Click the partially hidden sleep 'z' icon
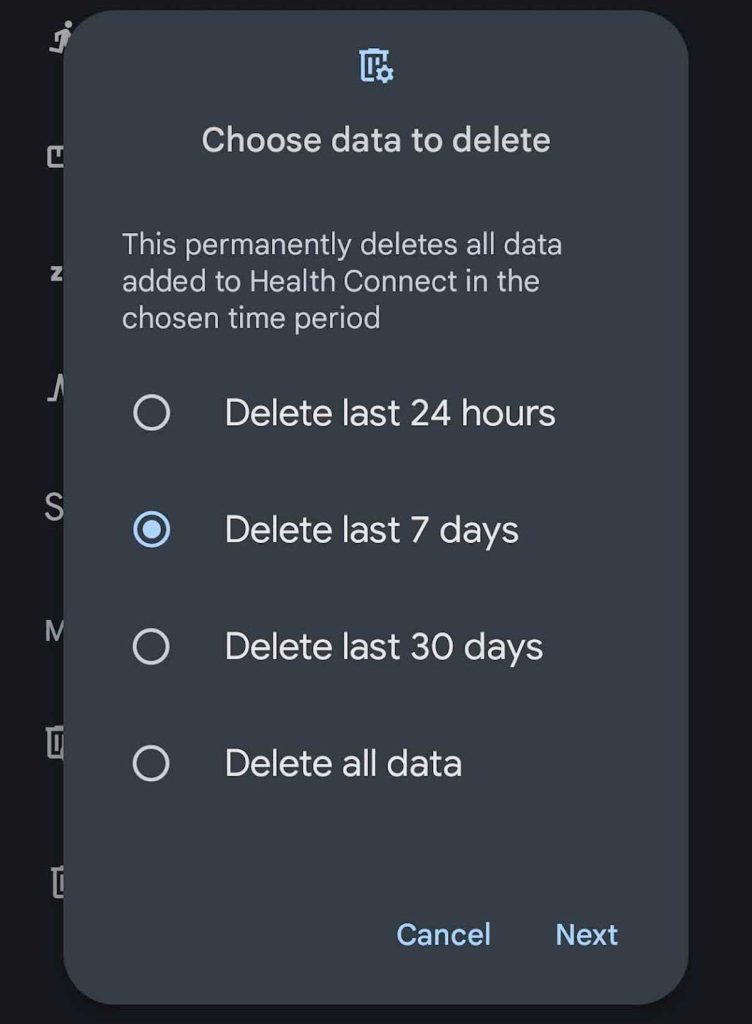This screenshot has width=752, height=1024. 56,274
